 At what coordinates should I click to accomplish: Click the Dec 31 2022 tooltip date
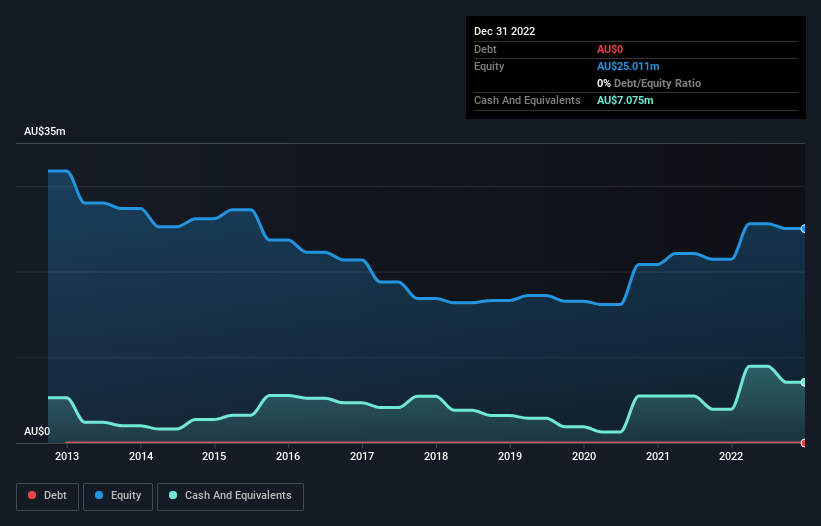click(504, 31)
